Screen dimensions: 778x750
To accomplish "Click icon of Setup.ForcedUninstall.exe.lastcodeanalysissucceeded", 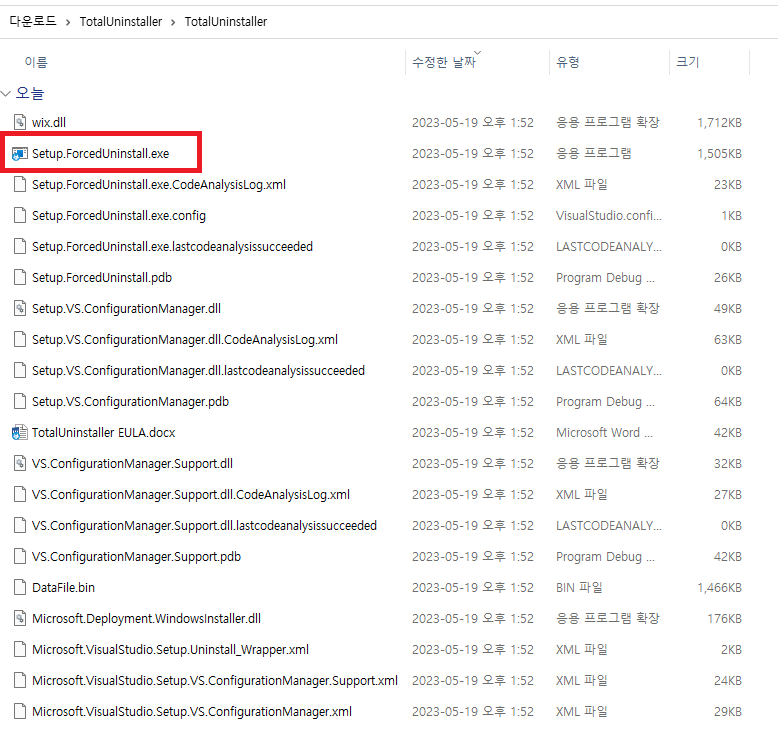I will (20, 246).
